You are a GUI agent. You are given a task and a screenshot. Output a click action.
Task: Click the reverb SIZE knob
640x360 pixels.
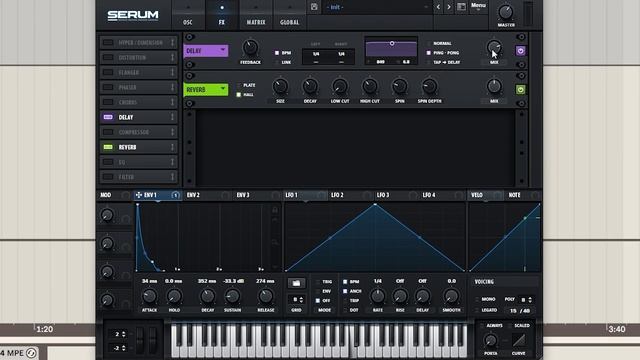click(x=280, y=87)
